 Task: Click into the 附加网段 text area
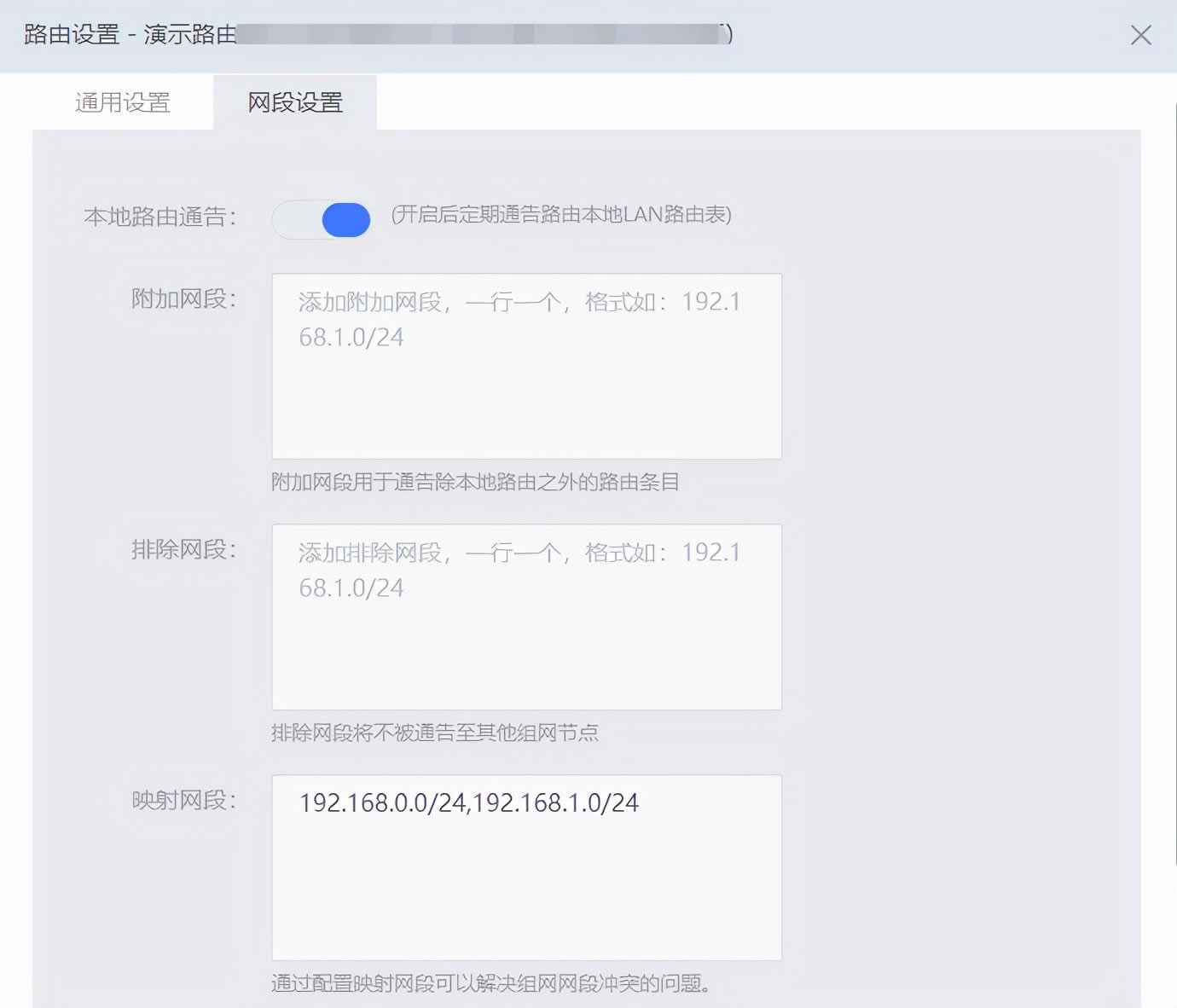click(526, 366)
